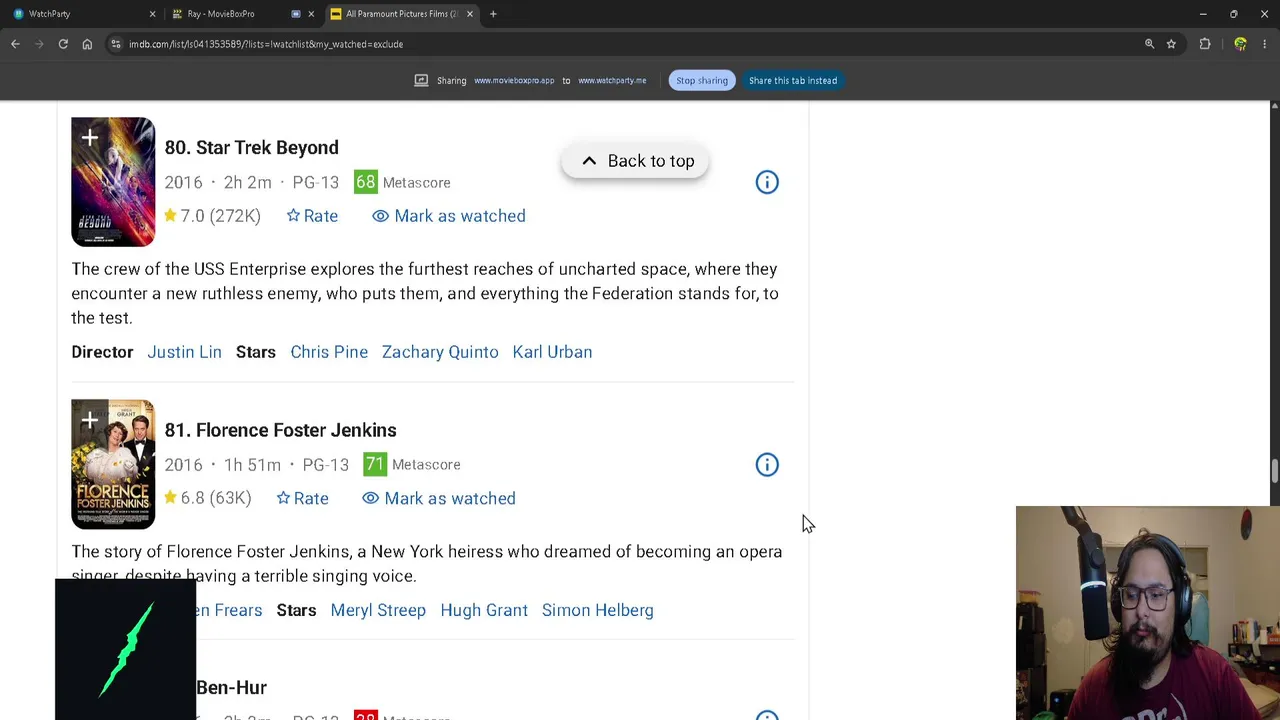The image size is (1280, 720).
Task: Open the zoom magnifier icon in address bar
Action: [x=1149, y=44]
